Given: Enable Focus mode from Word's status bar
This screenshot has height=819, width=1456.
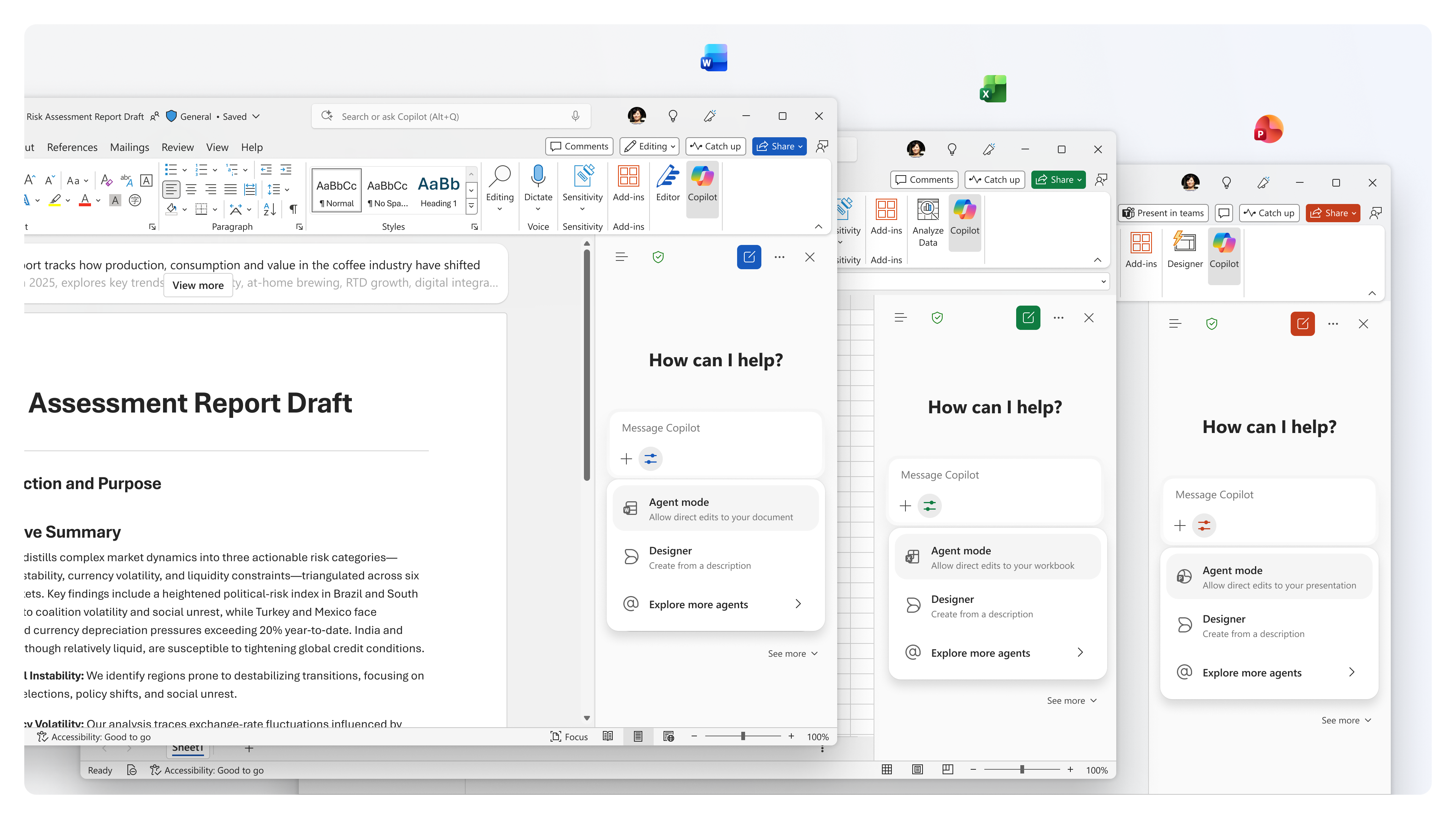Looking at the screenshot, I should 569,736.
